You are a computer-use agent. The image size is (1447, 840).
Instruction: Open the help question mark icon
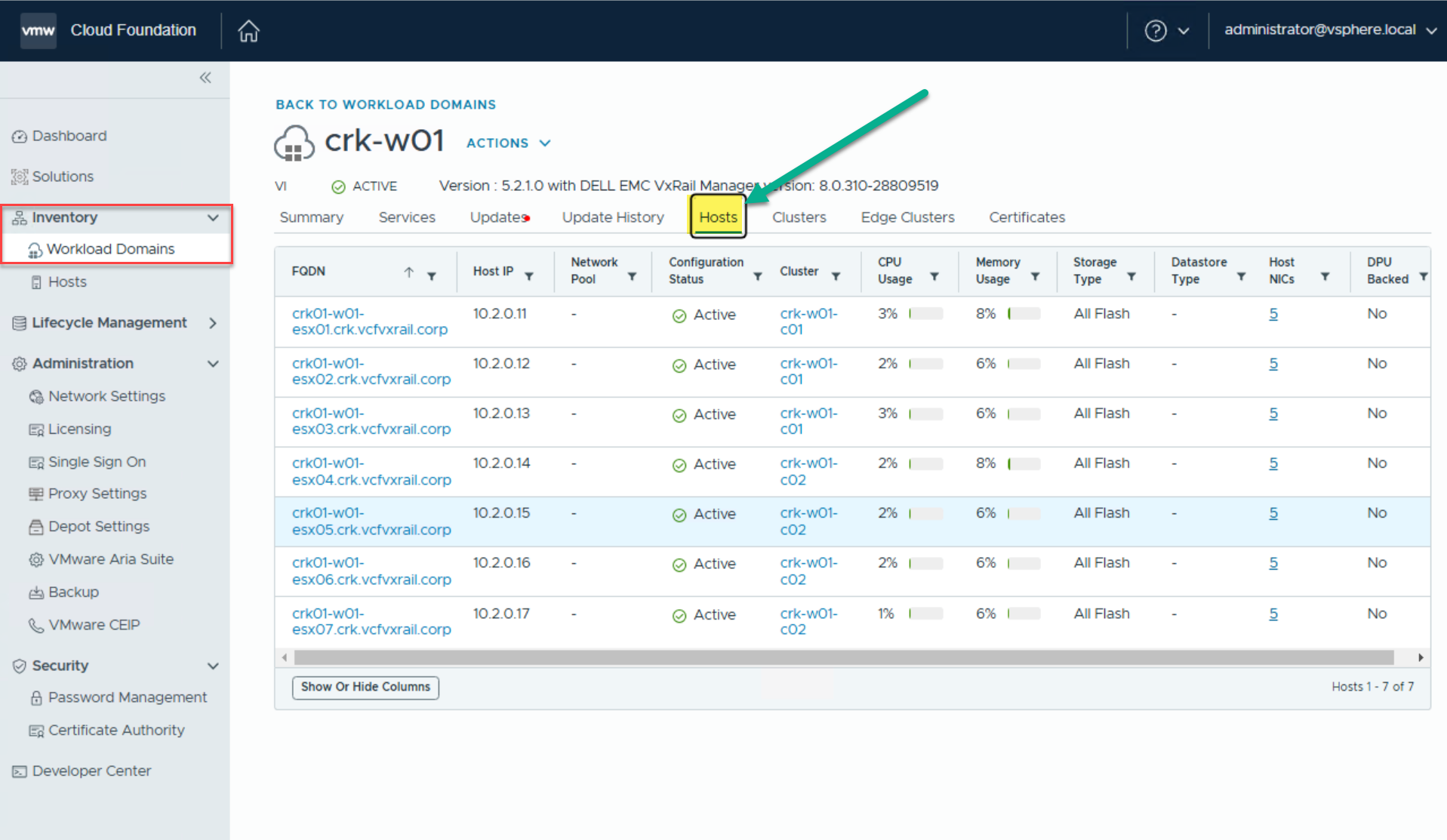tap(1155, 31)
